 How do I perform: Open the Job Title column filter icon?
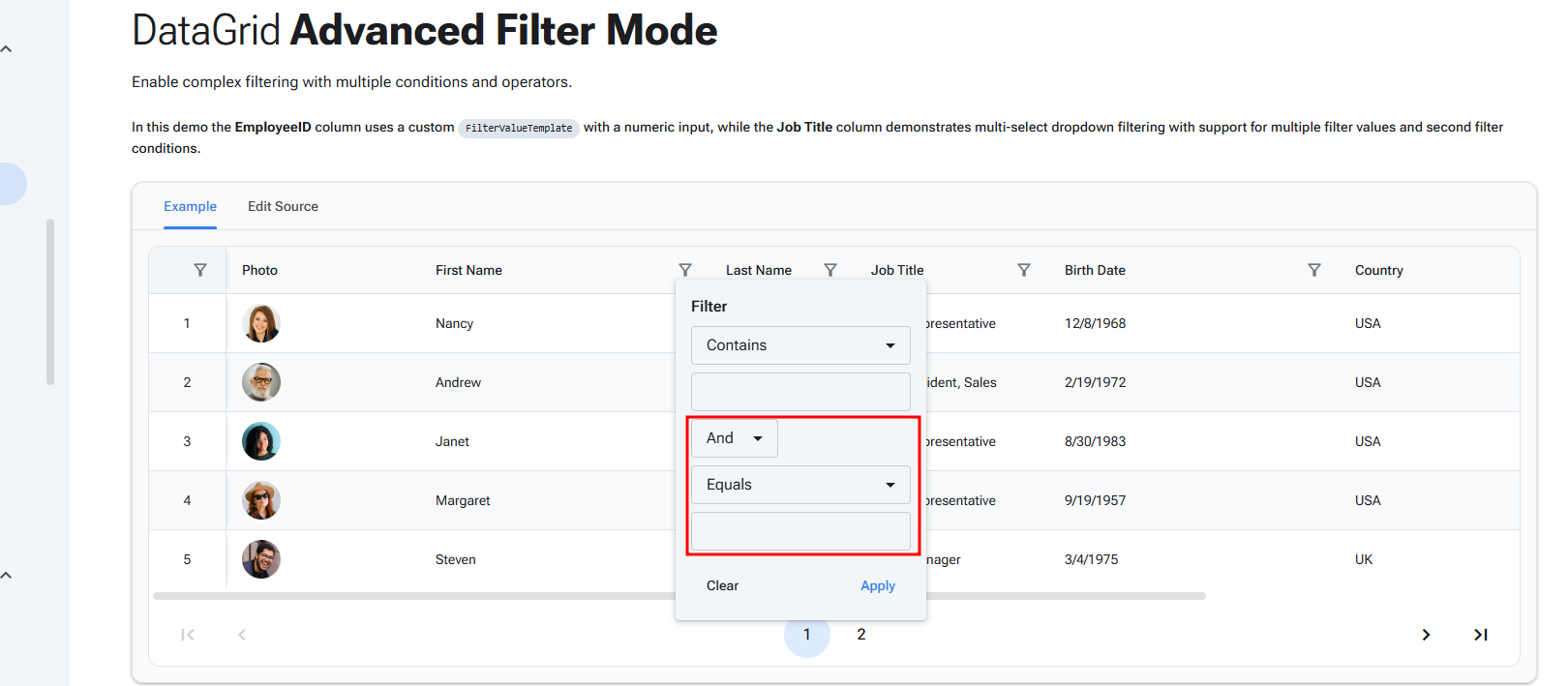pos(1024,270)
